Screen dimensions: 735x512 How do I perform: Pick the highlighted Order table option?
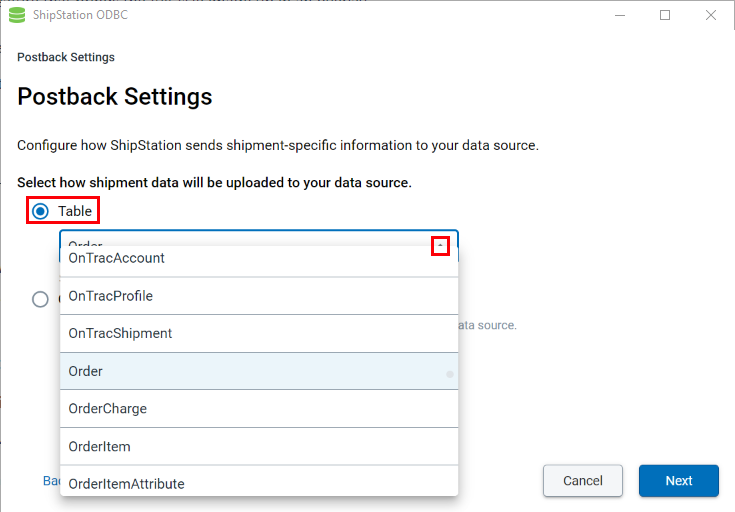(259, 371)
